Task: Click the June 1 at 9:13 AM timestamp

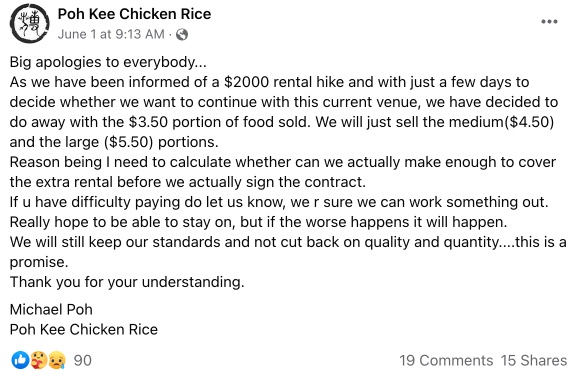Action: coord(111,34)
